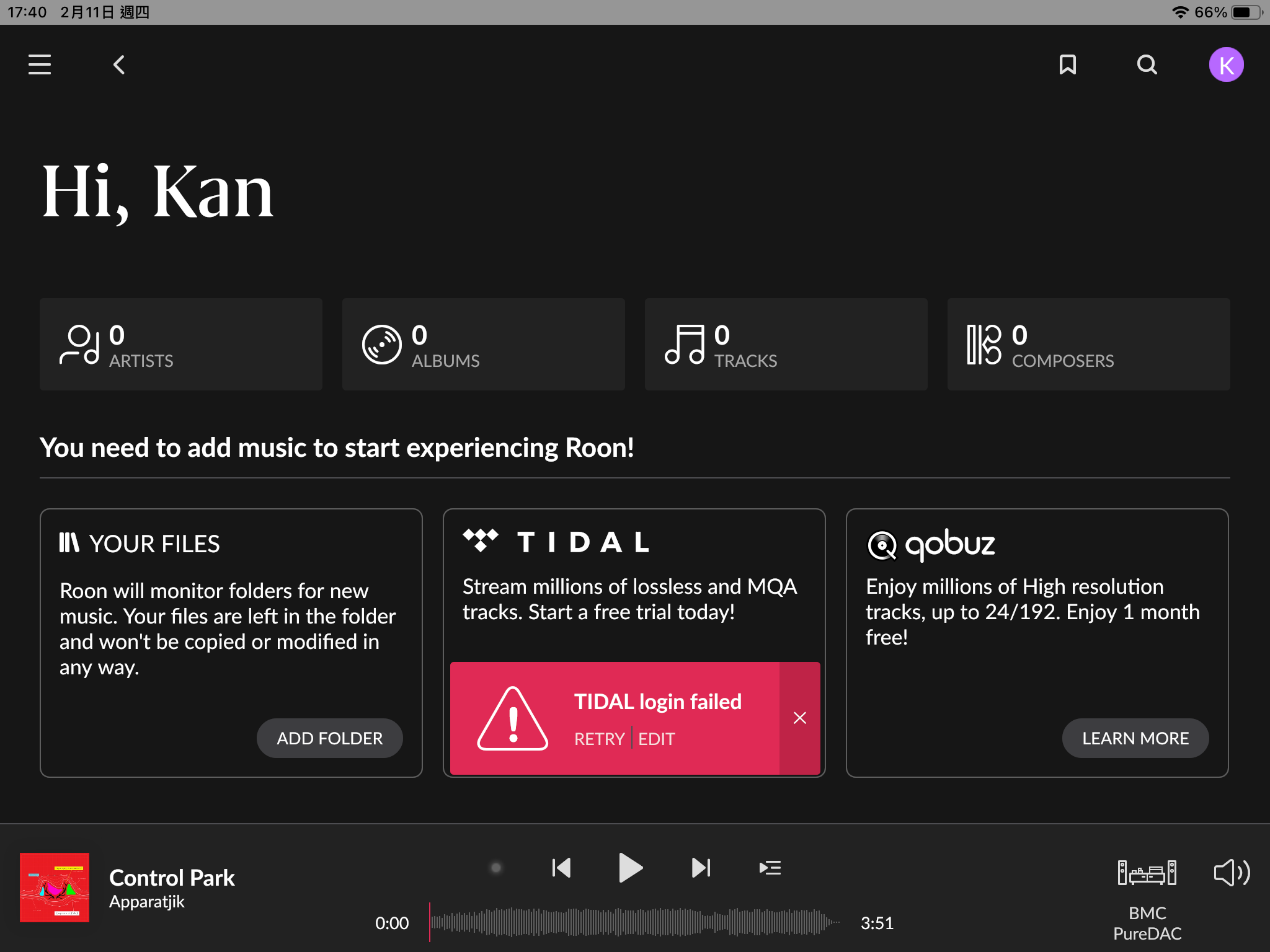Open the Control Park track title
The image size is (1270, 952).
tap(172, 878)
